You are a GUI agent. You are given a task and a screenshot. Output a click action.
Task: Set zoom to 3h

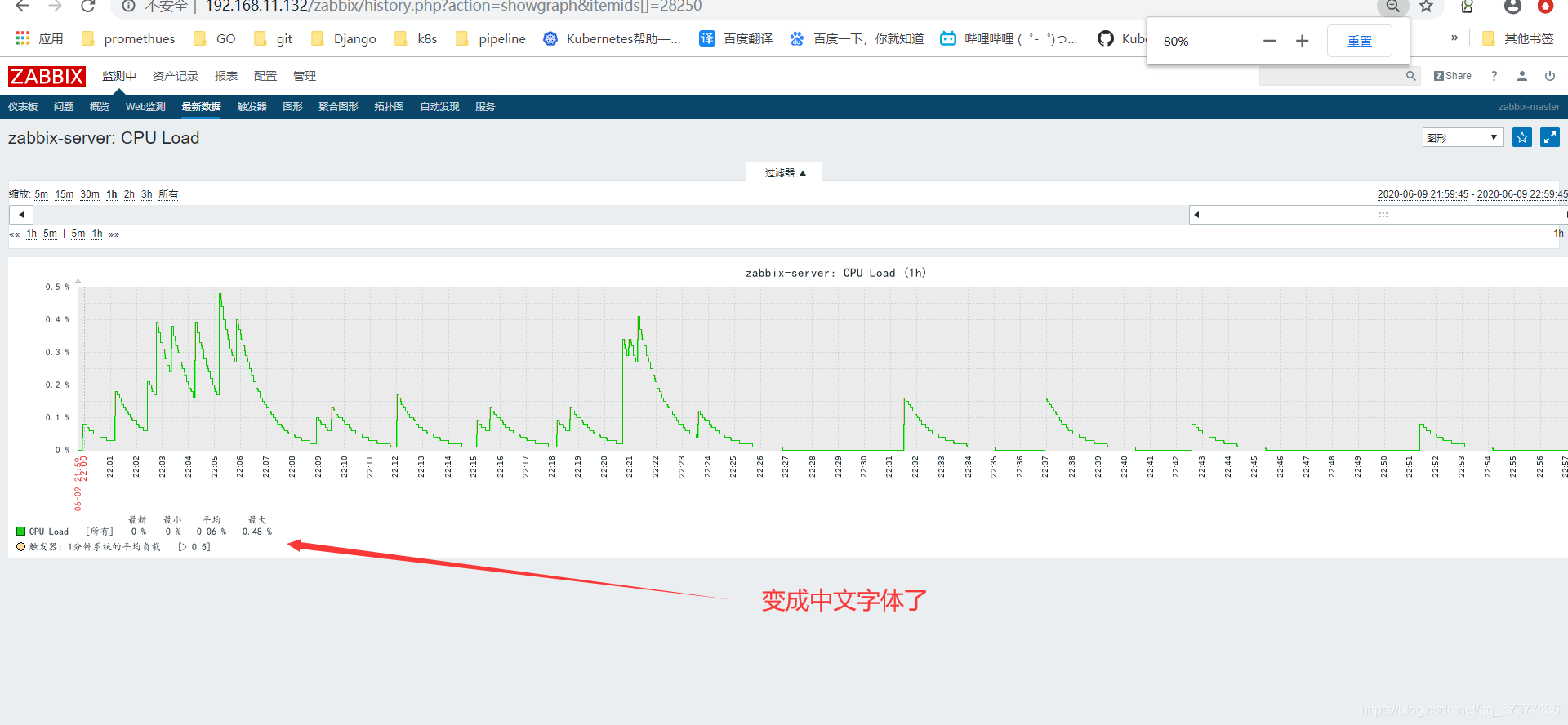pyautogui.click(x=147, y=194)
